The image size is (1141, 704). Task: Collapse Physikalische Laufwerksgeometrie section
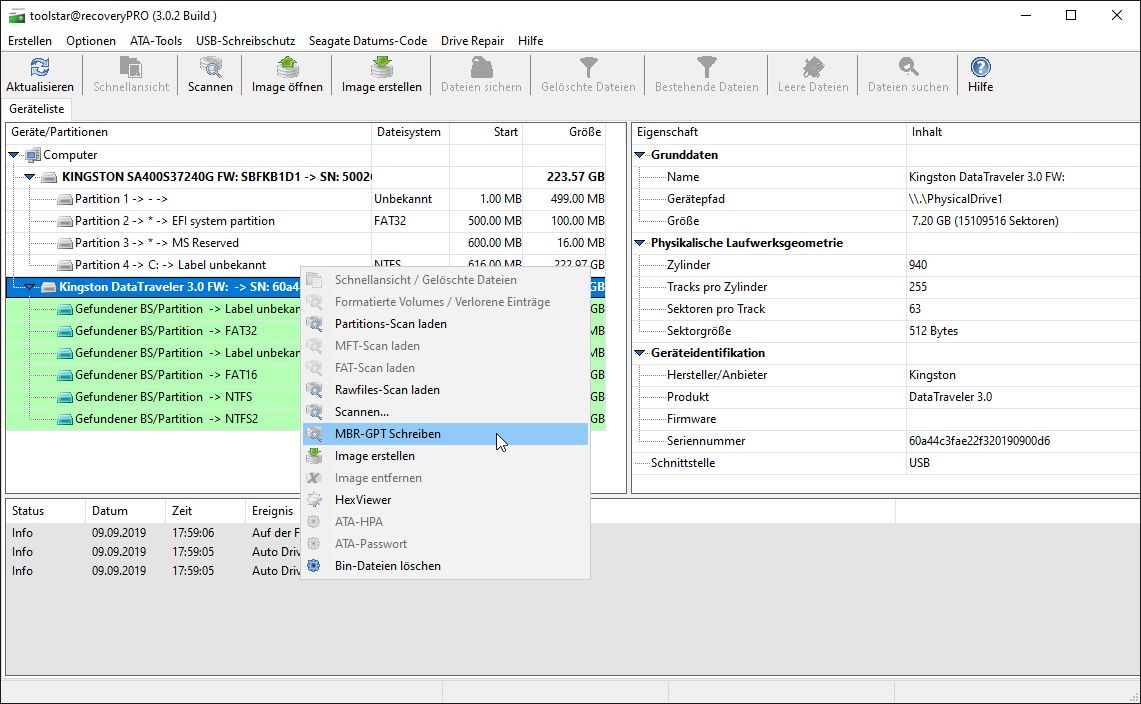[x=640, y=243]
